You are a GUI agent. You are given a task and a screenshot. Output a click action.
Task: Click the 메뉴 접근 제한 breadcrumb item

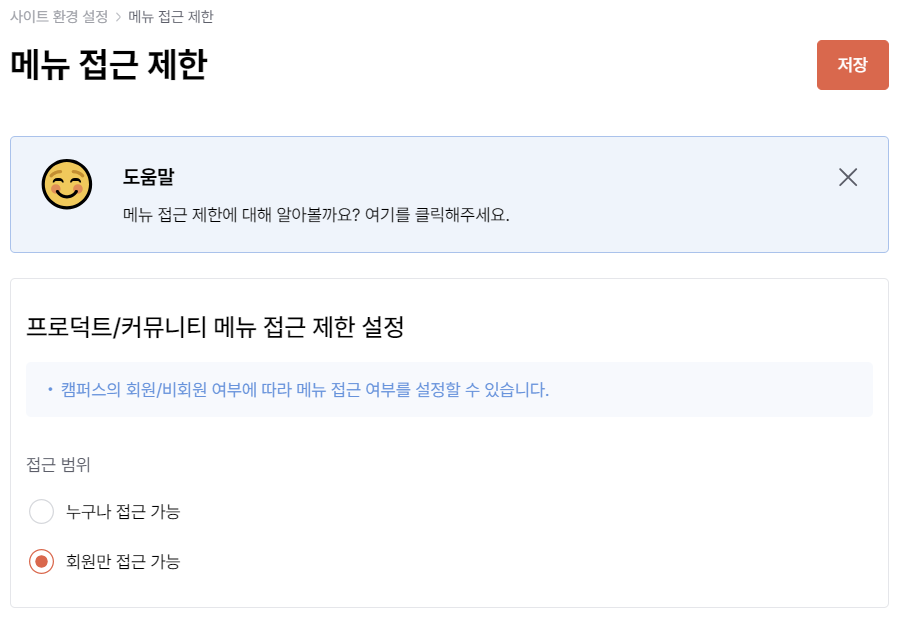click(171, 17)
